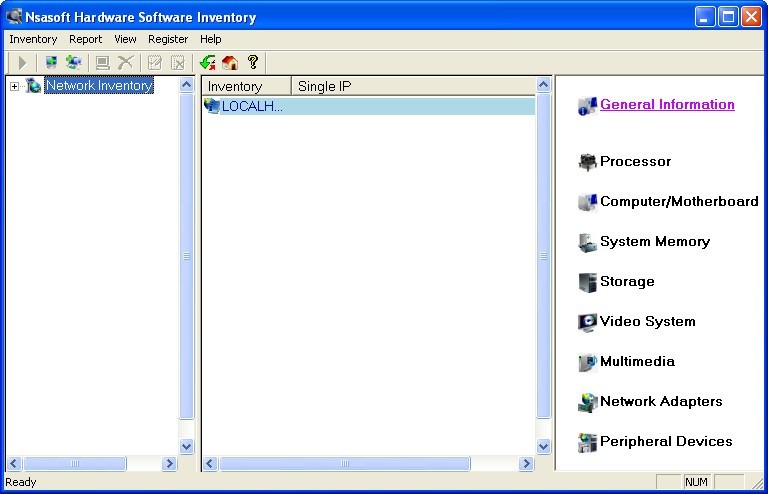768x494 pixels.
Task: Click the list pane scroll down arrow
Action: tap(543, 446)
